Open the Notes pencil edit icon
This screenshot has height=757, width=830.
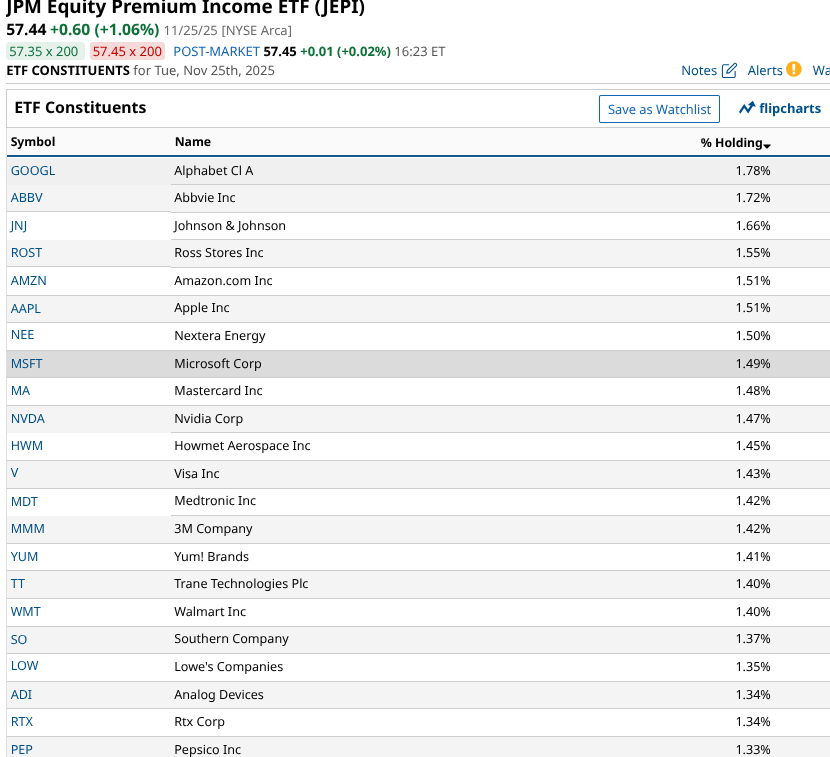[729, 70]
